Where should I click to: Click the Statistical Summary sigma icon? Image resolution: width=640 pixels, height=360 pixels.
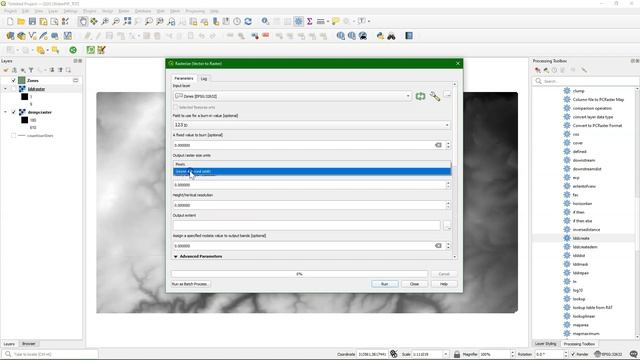[x=309, y=21]
